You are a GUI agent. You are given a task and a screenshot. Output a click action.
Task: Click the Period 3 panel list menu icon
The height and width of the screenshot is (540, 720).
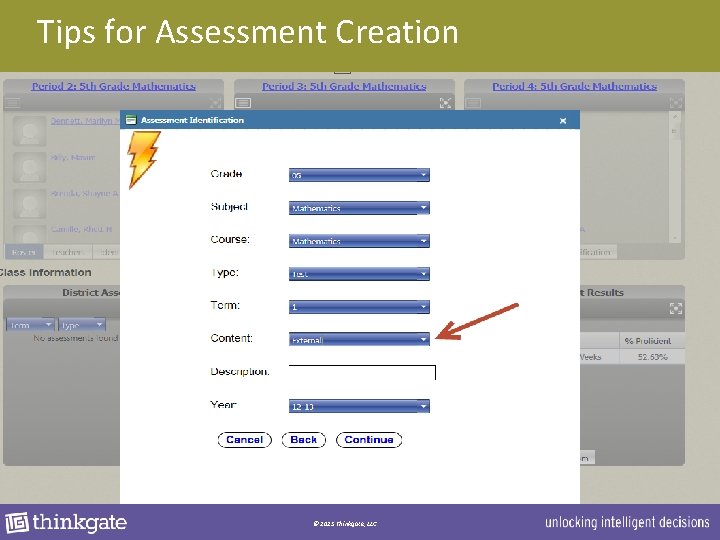click(243, 103)
